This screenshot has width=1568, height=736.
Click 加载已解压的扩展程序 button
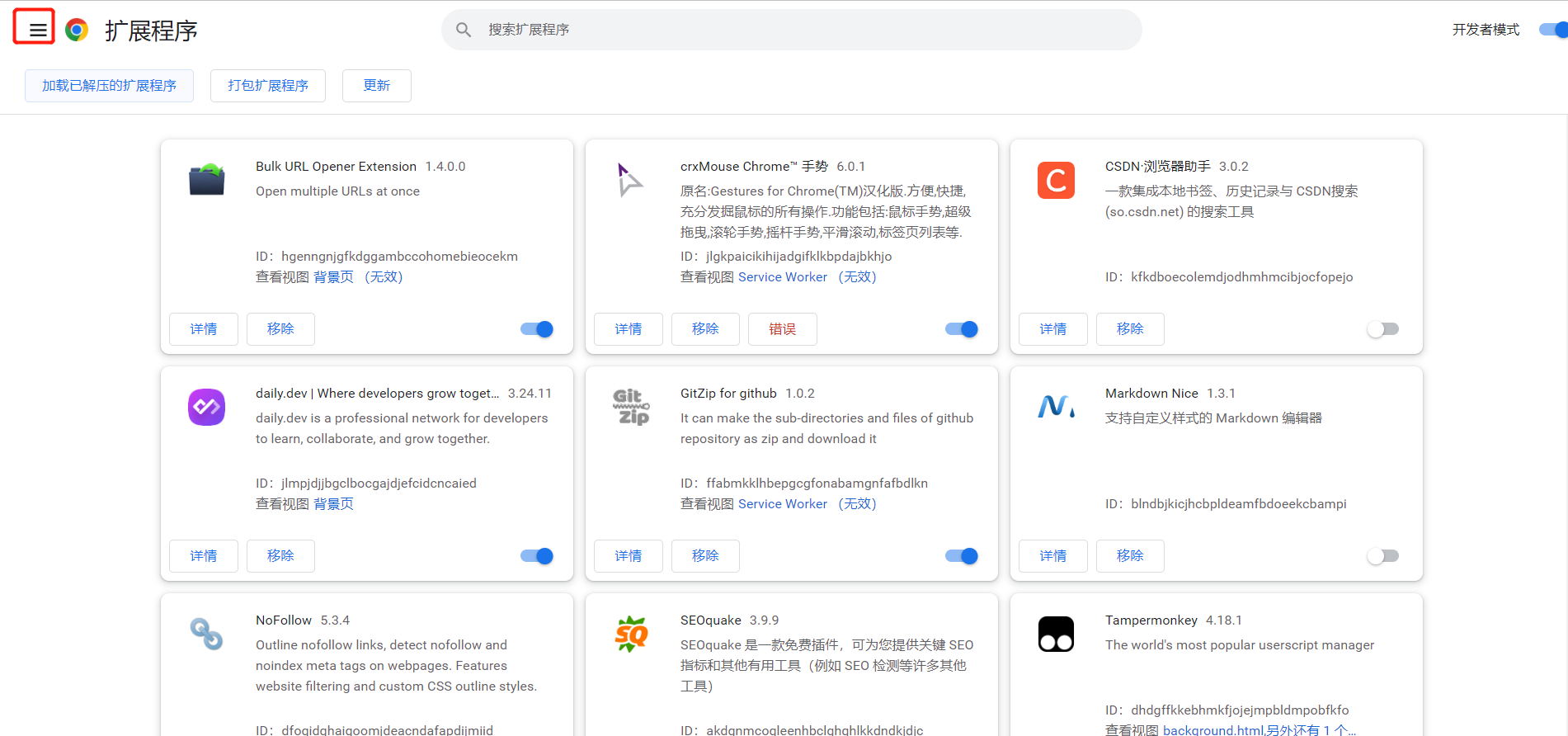pyautogui.click(x=109, y=86)
